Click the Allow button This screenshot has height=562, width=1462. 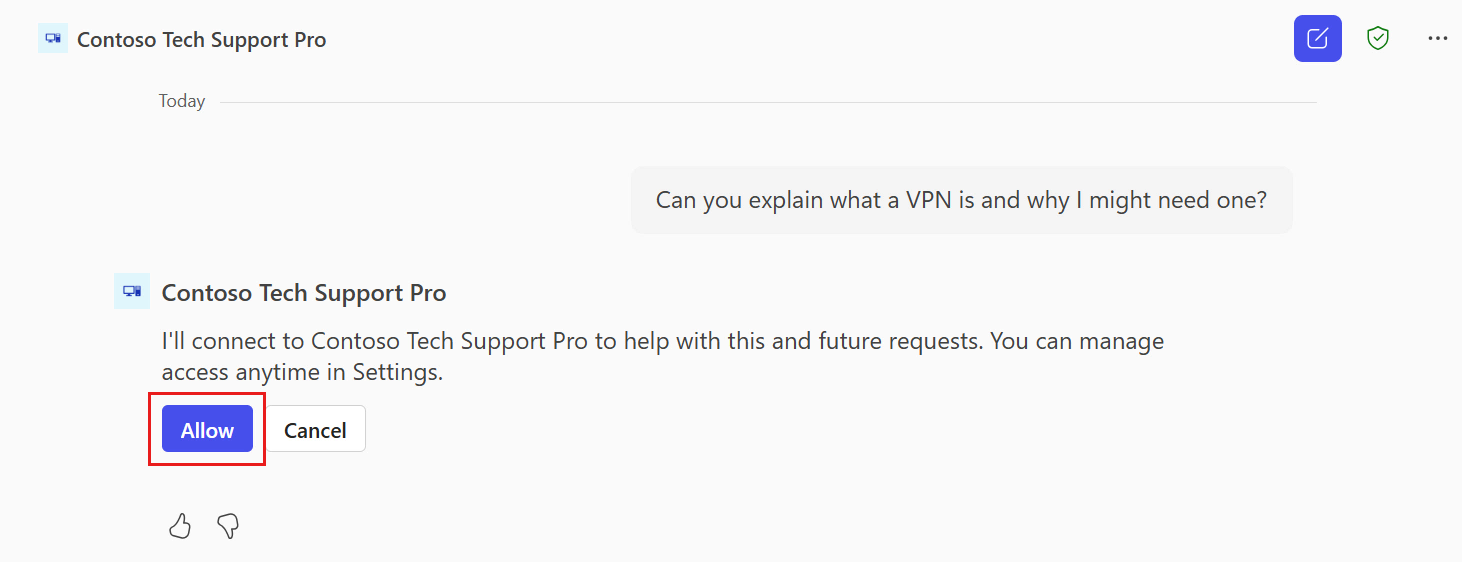pos(207,430)
